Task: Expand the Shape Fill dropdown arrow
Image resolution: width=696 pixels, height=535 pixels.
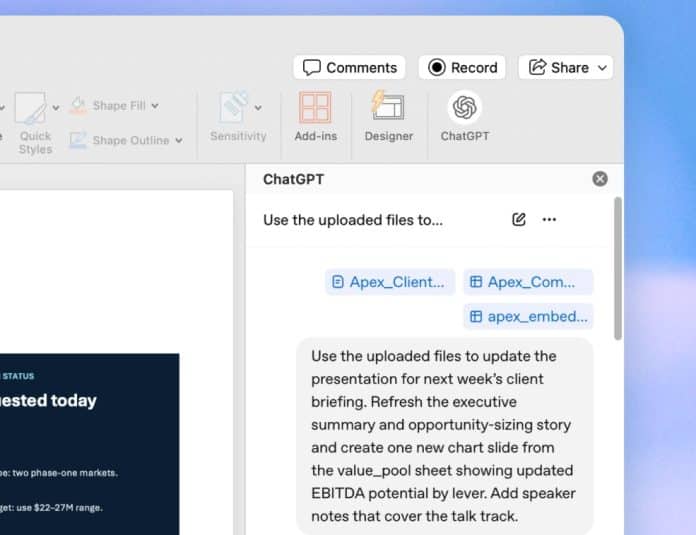Action: [154, 106]
